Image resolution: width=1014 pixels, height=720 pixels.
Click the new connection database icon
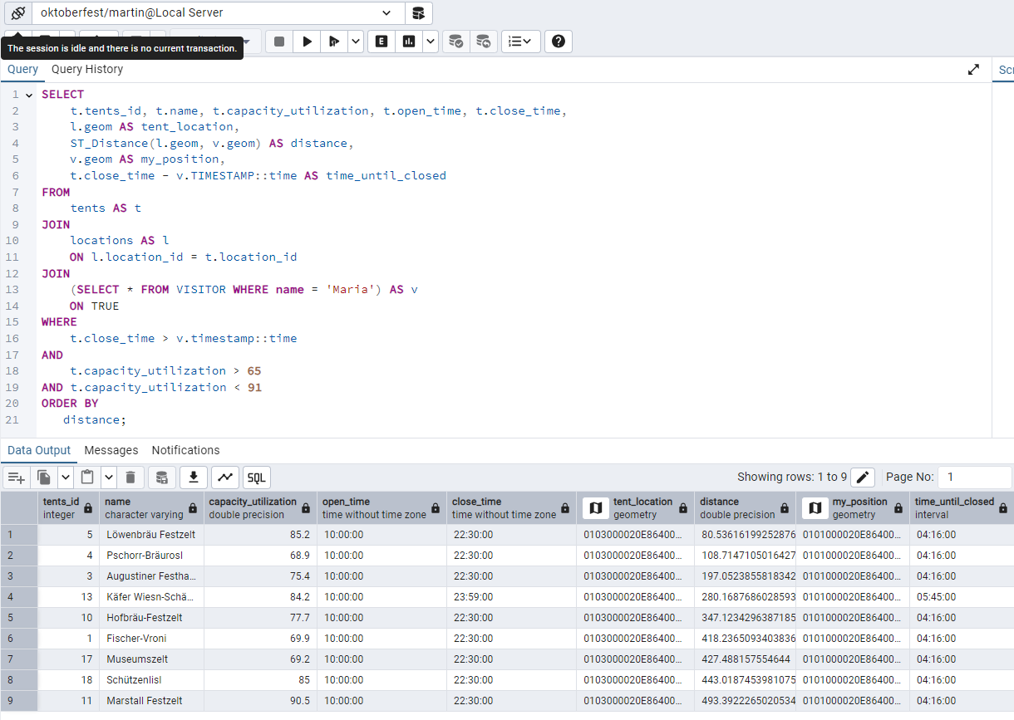pos(418,13)
